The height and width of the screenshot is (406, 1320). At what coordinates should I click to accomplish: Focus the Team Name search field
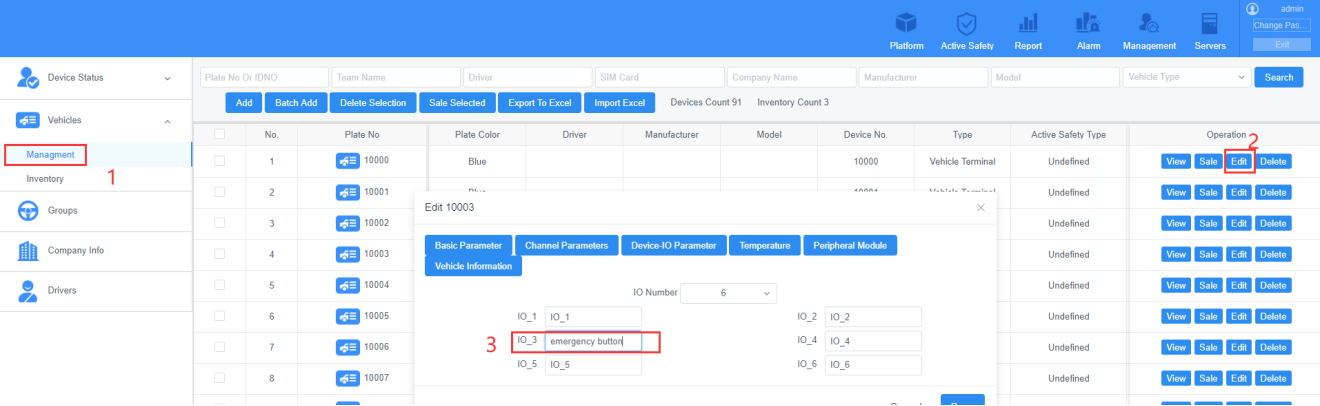pos(395,77)
